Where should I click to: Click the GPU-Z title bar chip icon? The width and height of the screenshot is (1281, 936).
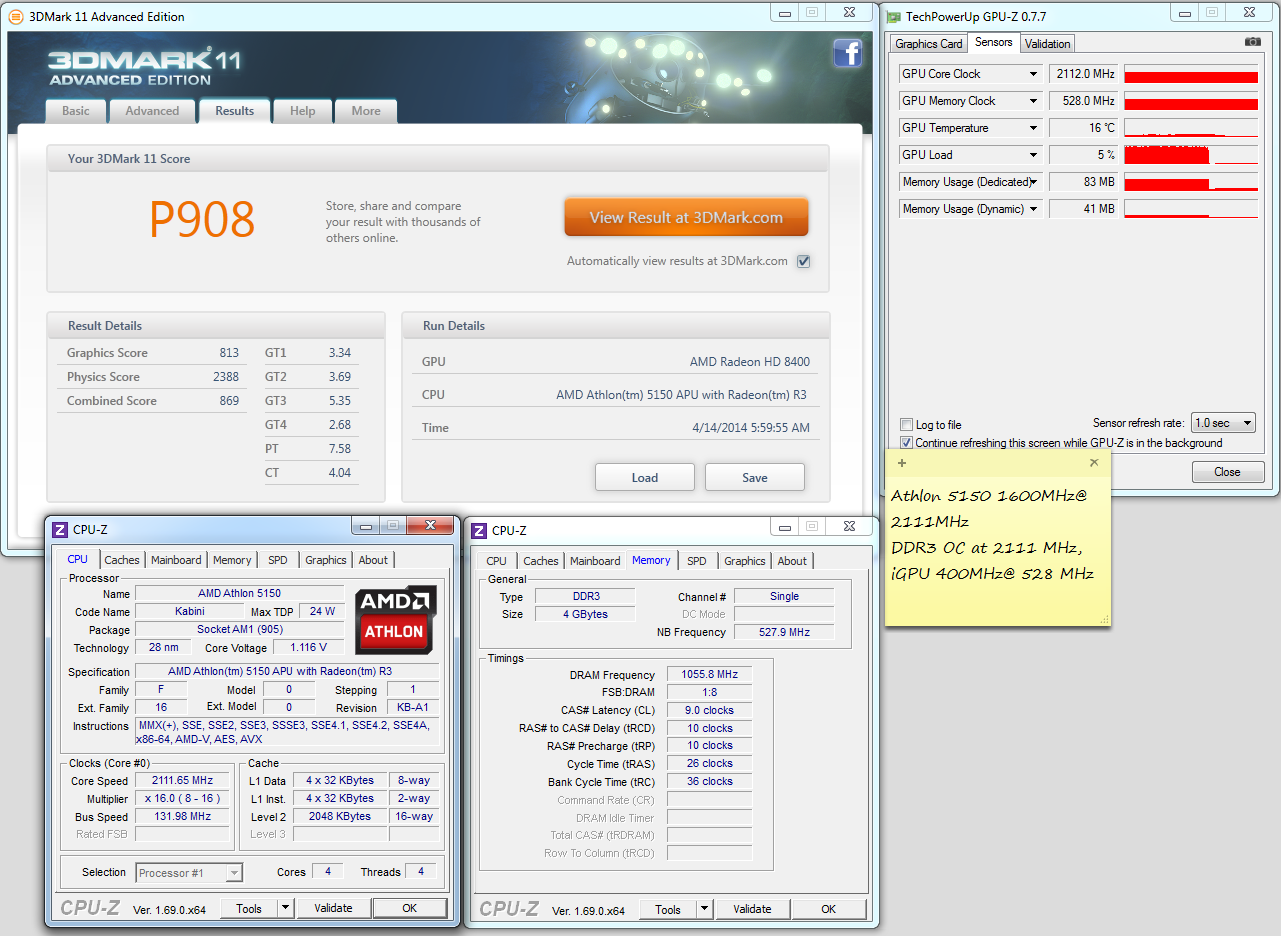[895, 16]
